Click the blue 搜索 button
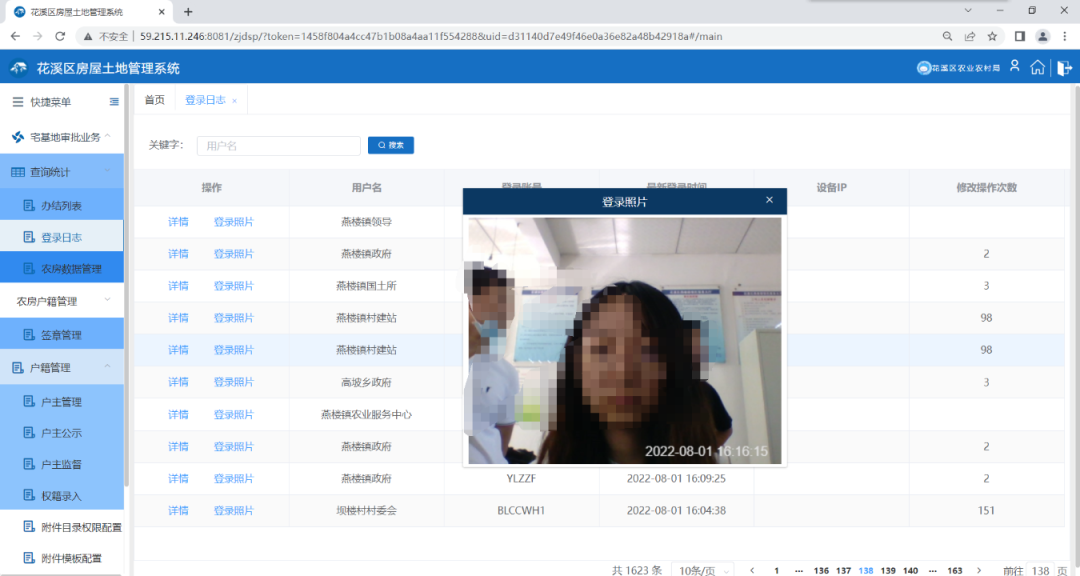This screenshot has height=576, width=1080. (391, 145)
